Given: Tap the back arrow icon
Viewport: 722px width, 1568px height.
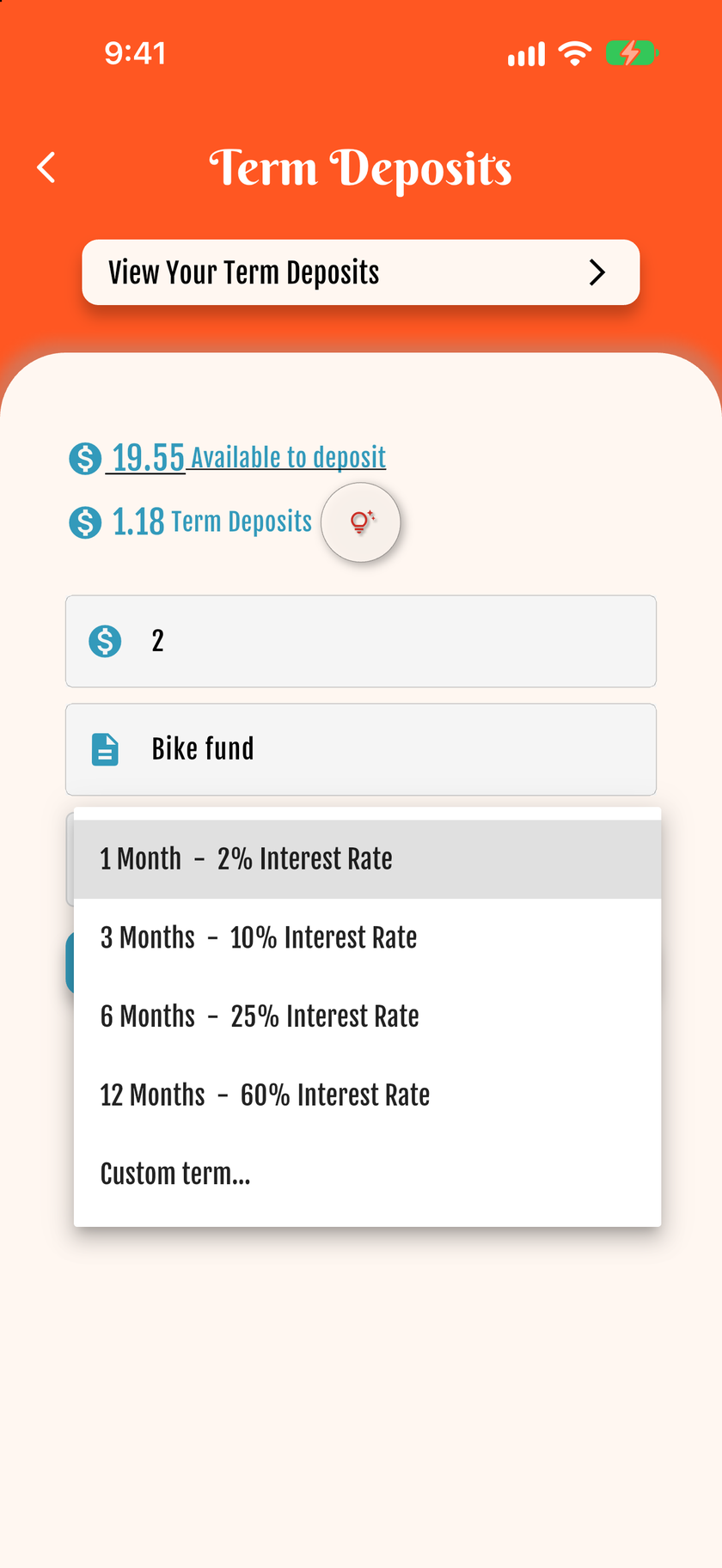Looking at the screenshot, I should tap(46, 168).
